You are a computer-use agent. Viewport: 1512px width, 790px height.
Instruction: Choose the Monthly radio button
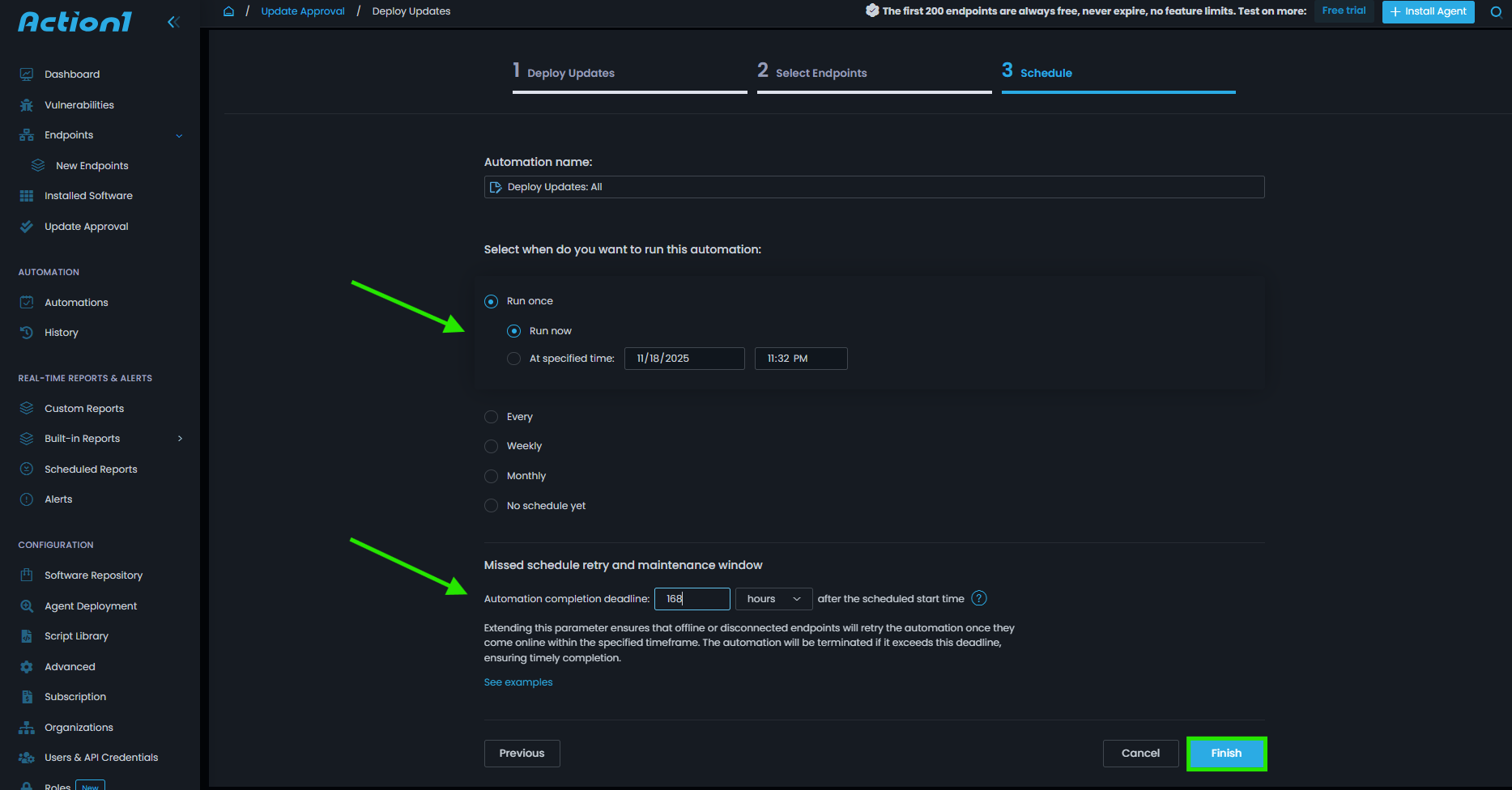click(x=491, y=476)
